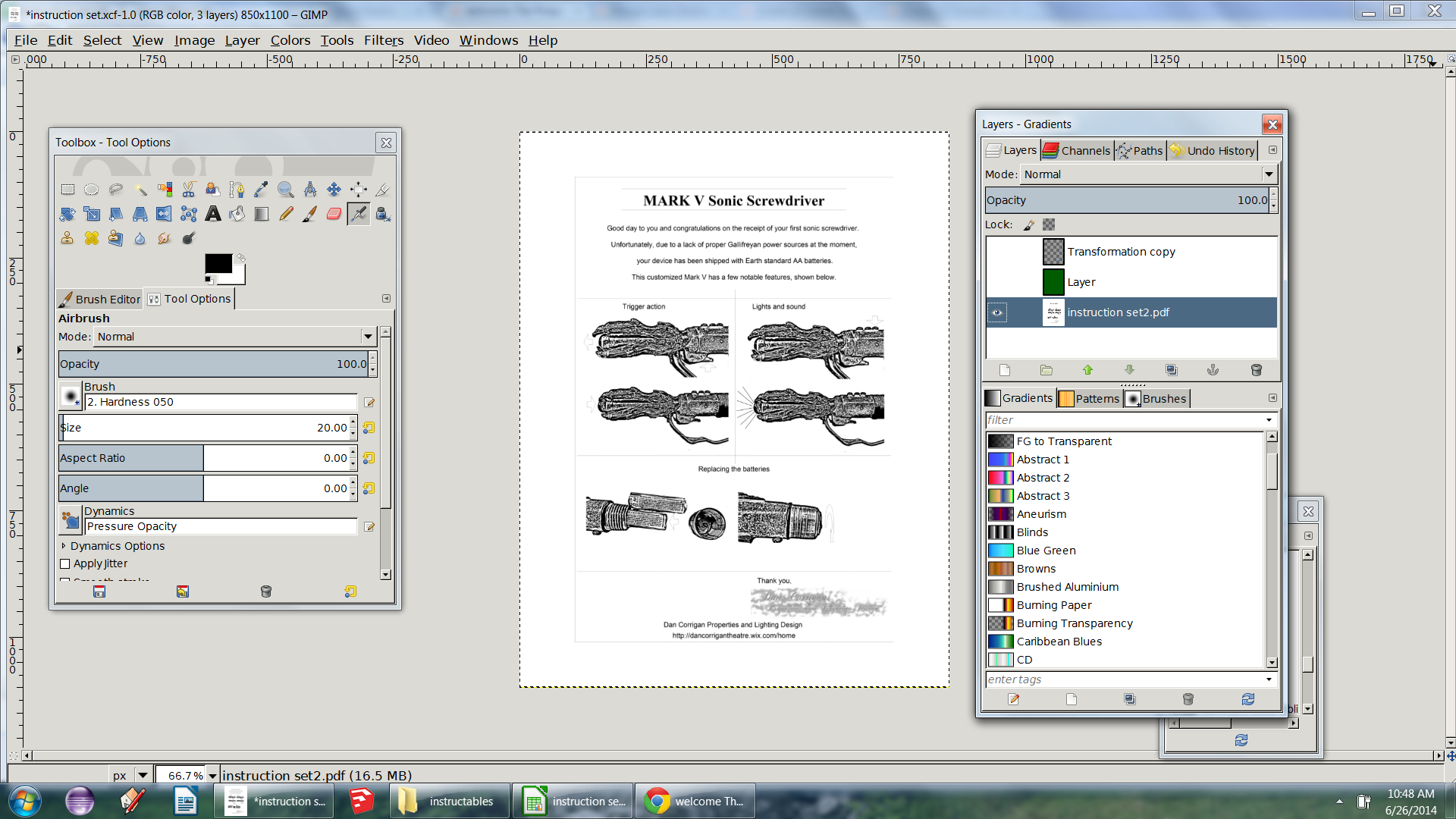The width and height of the screenshot is (1456, 819).
Task: Enable the Apply Jitter checkbox
Action: coord(65,563)
